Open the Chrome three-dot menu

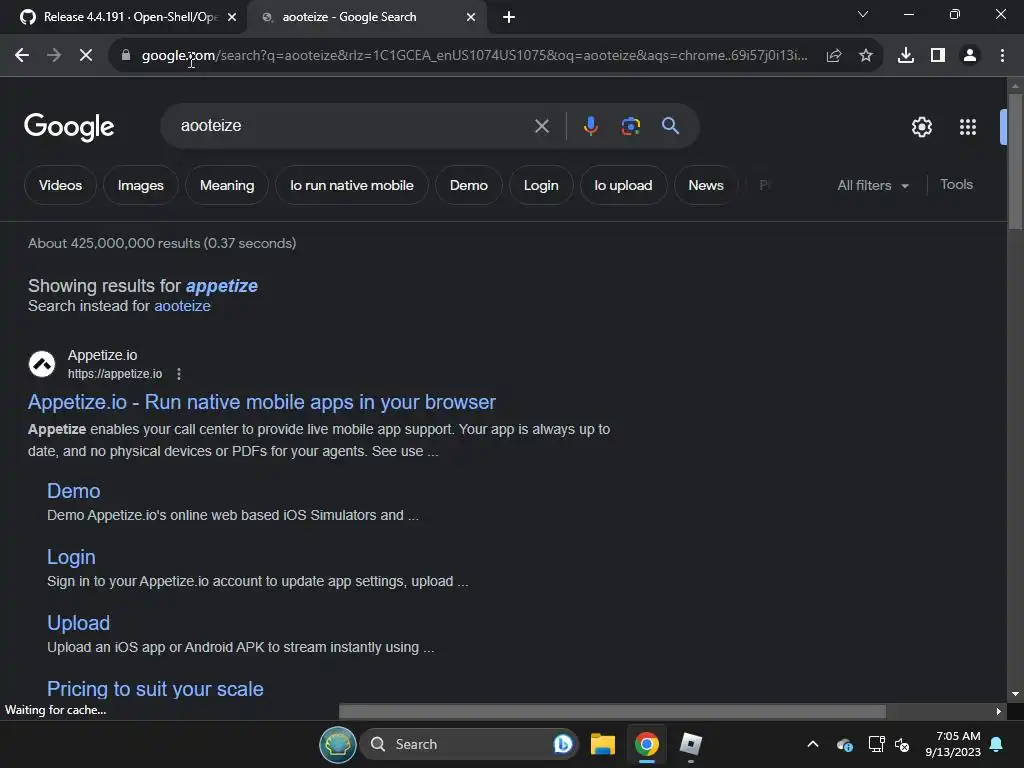coord(1002,56)
